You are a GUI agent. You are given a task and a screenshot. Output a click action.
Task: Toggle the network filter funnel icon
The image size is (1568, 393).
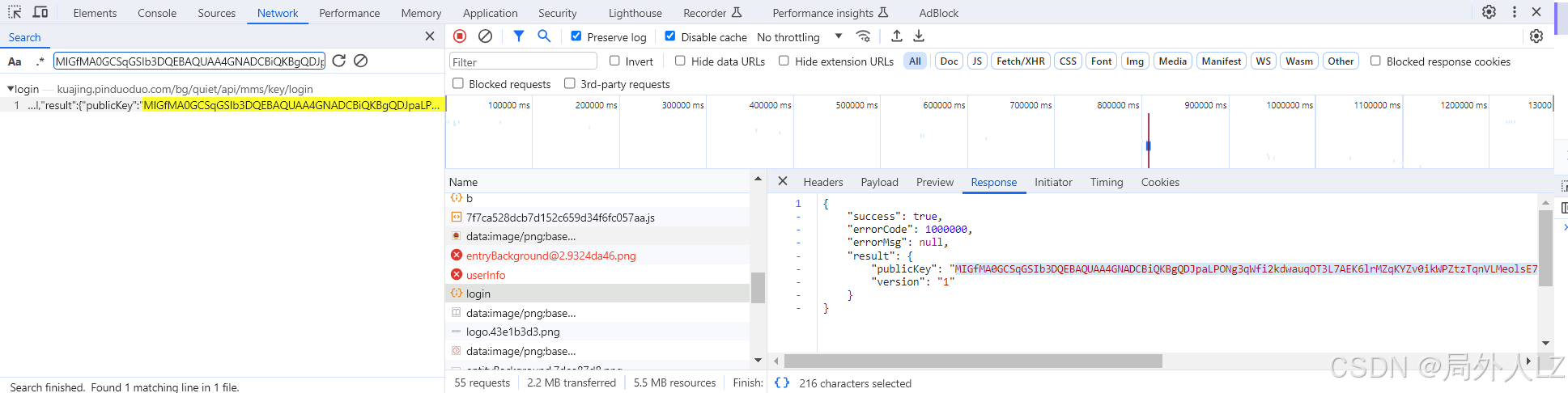tap(519, 36)
